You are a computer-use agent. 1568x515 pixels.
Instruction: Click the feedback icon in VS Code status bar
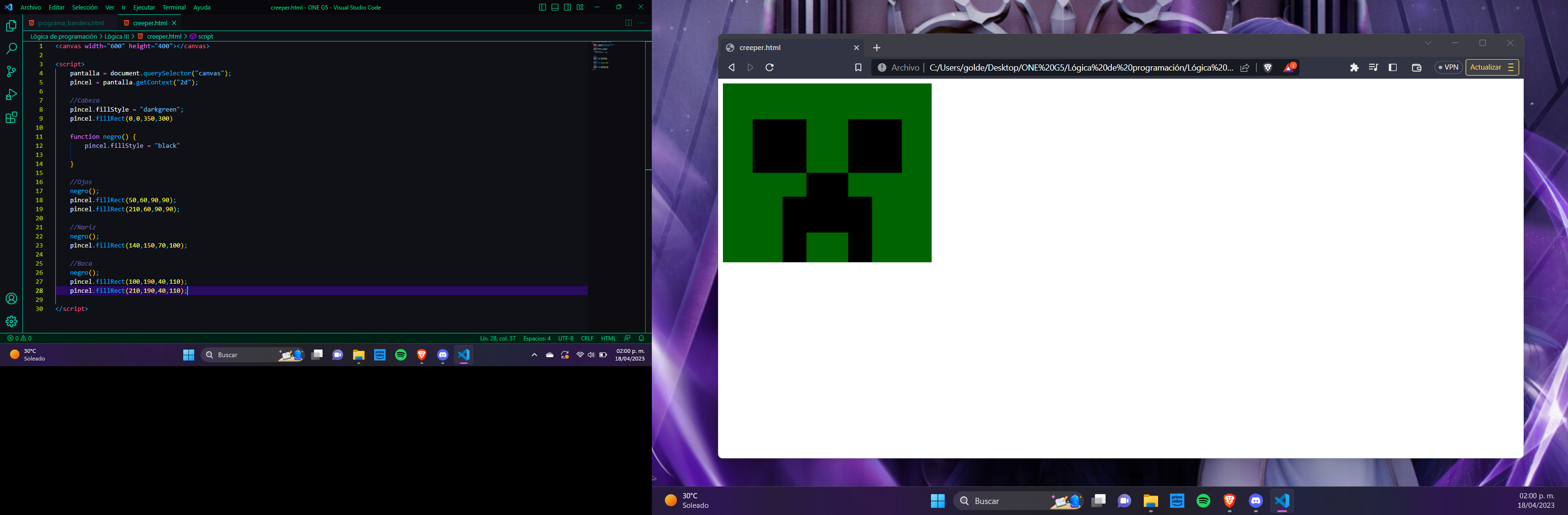627,338
